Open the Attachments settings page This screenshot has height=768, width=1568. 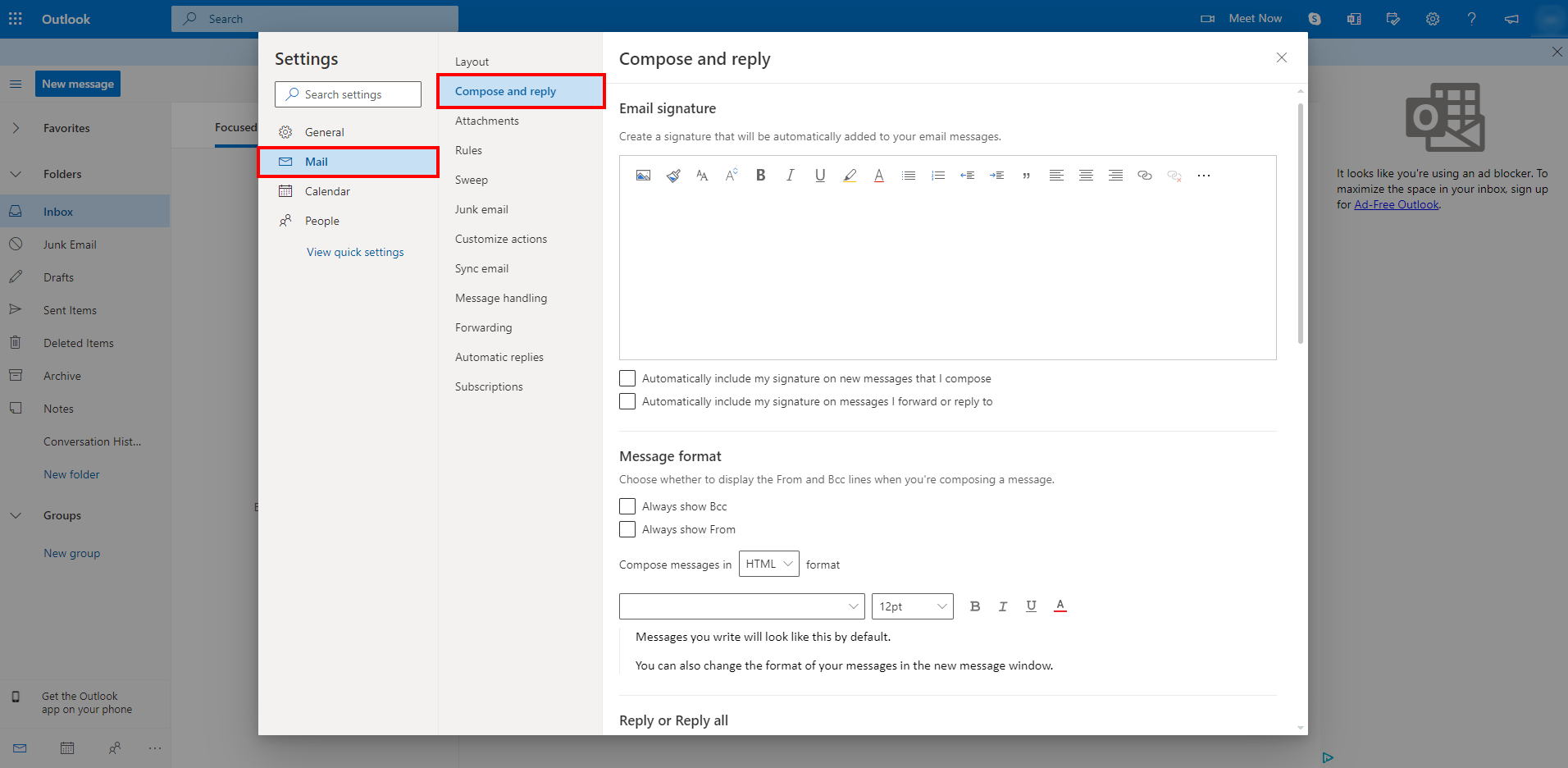pyautogui.click(x=487, y=121)
